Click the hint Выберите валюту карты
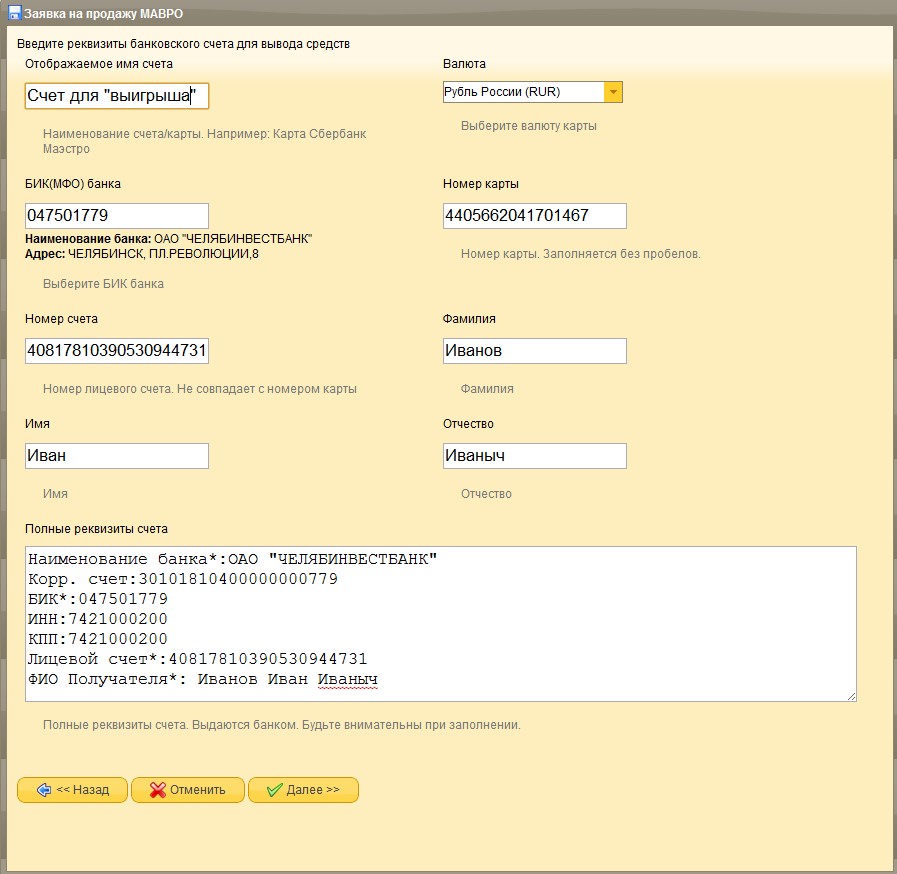The width and height of the screenshot is (897, 874). (529, 126)
